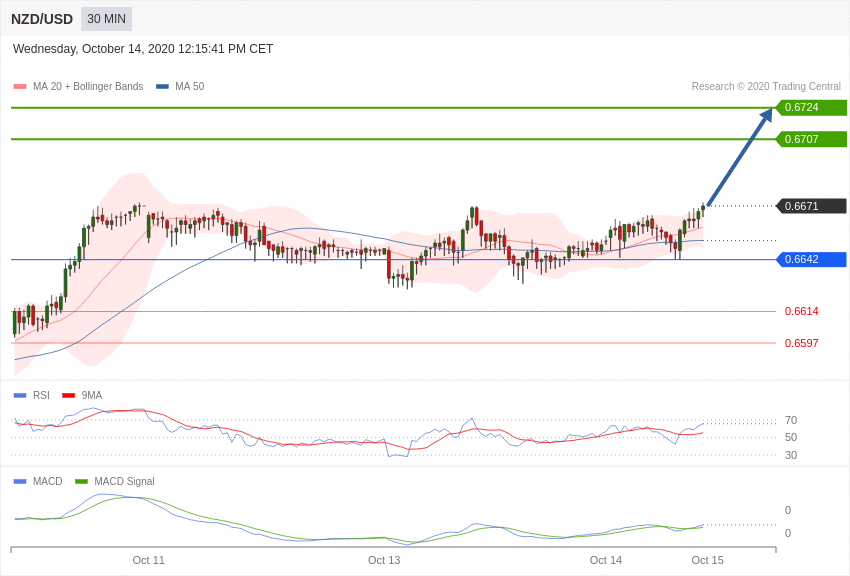
Task: Click the 'MACD Signal' legend label
Action: pos(124,481)
